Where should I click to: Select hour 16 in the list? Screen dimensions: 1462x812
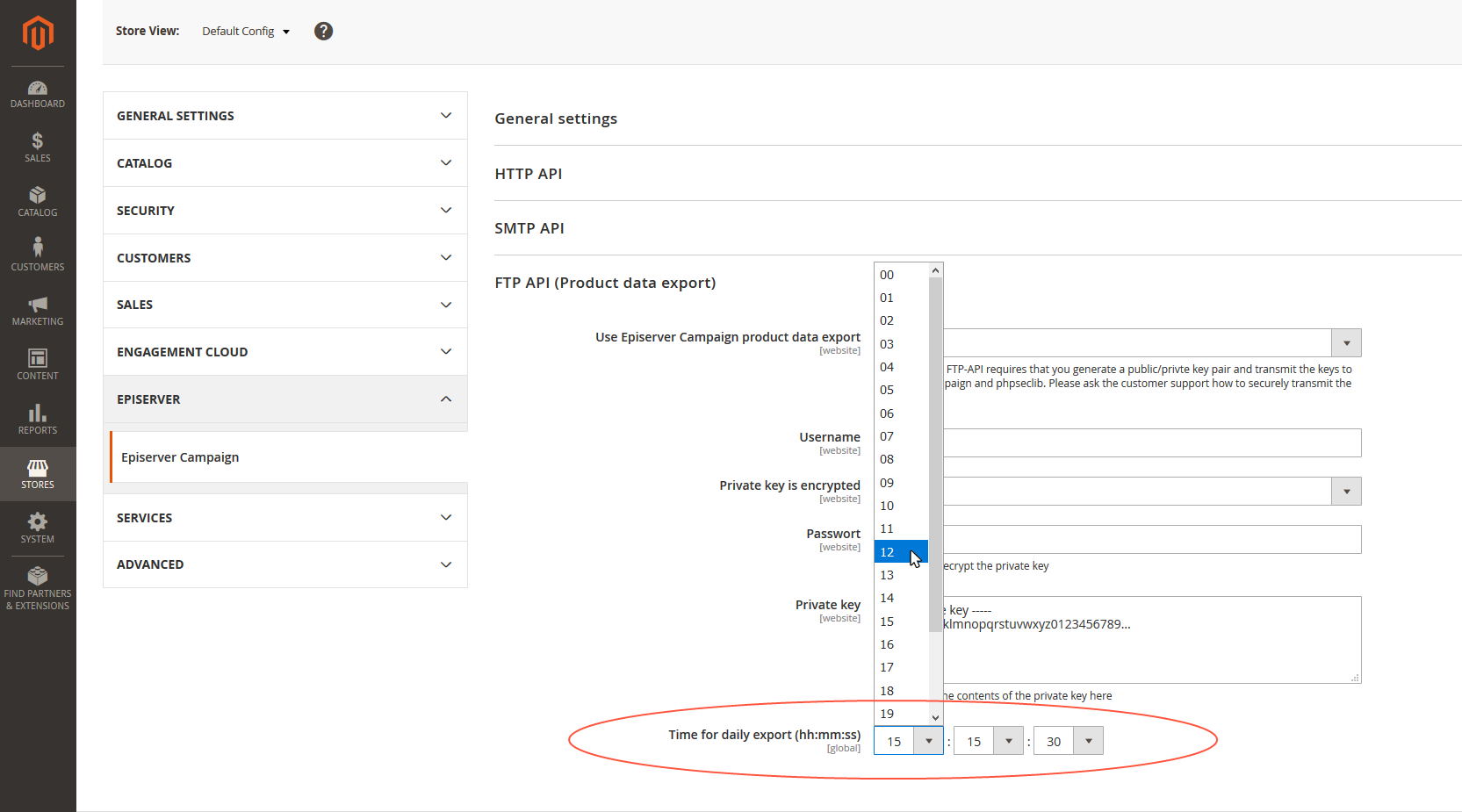coord(901,644)
